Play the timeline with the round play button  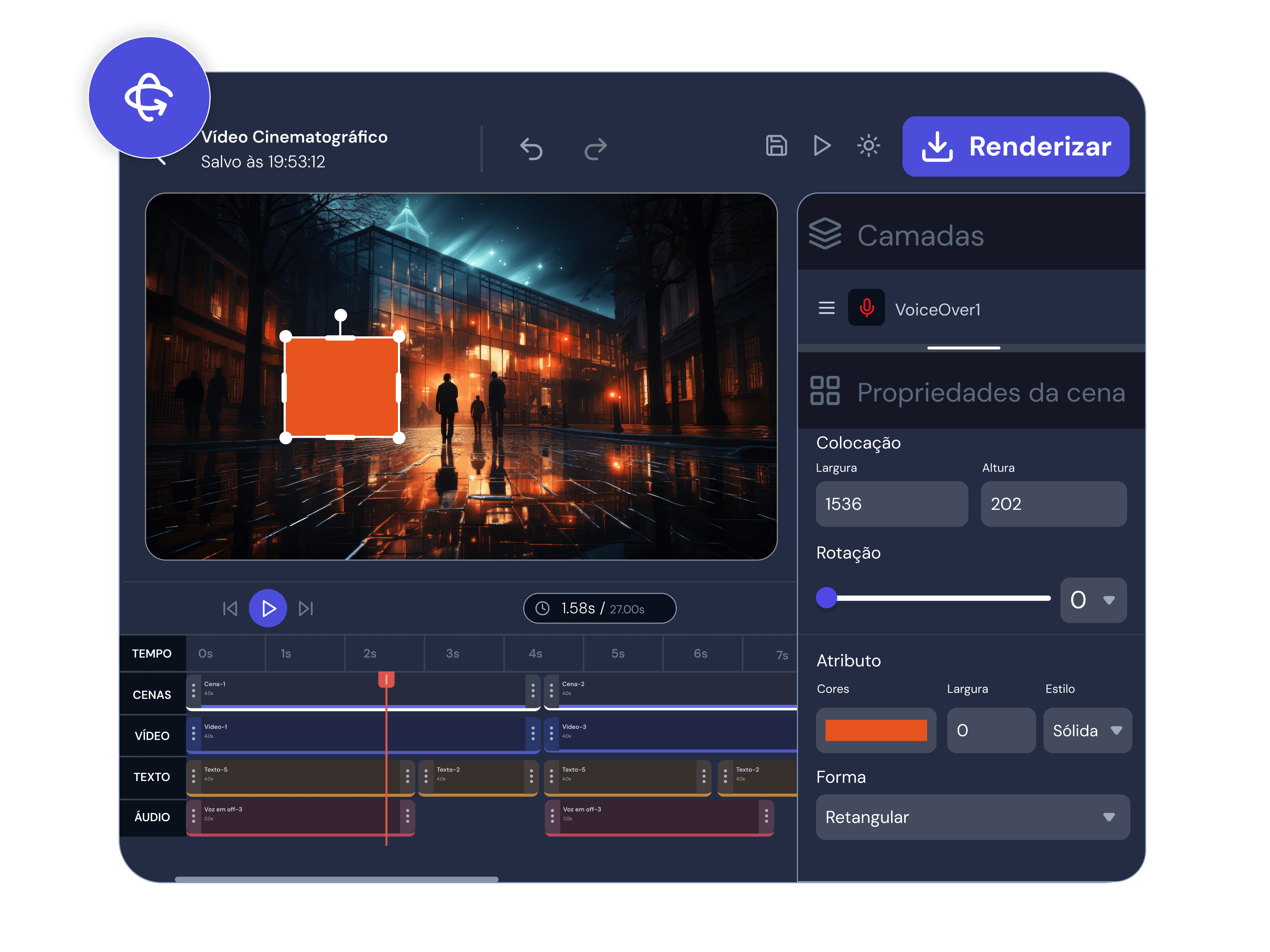point(267,608)
